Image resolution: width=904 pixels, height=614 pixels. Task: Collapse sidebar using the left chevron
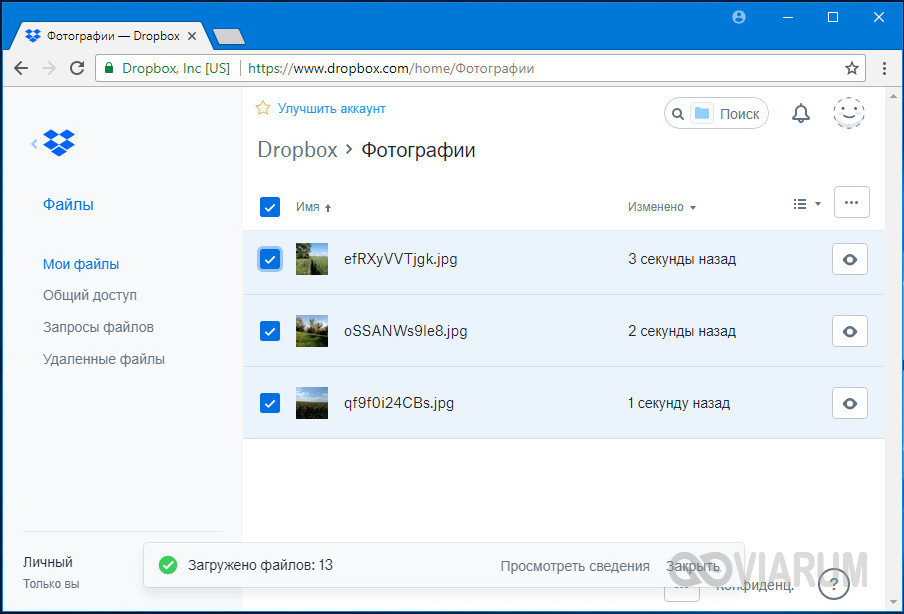(34, 144)
